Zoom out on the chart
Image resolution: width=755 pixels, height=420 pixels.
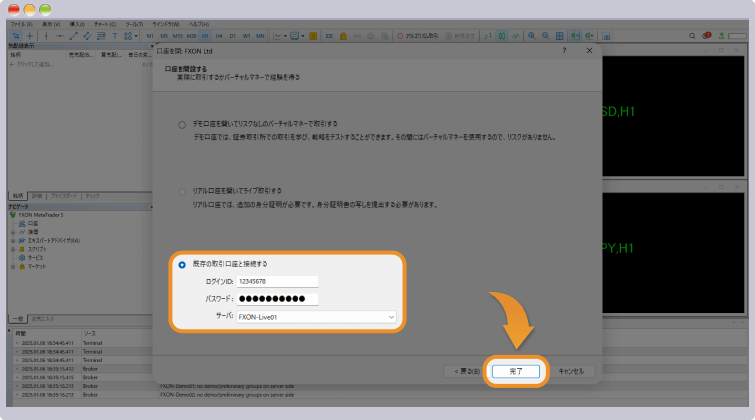546,36
